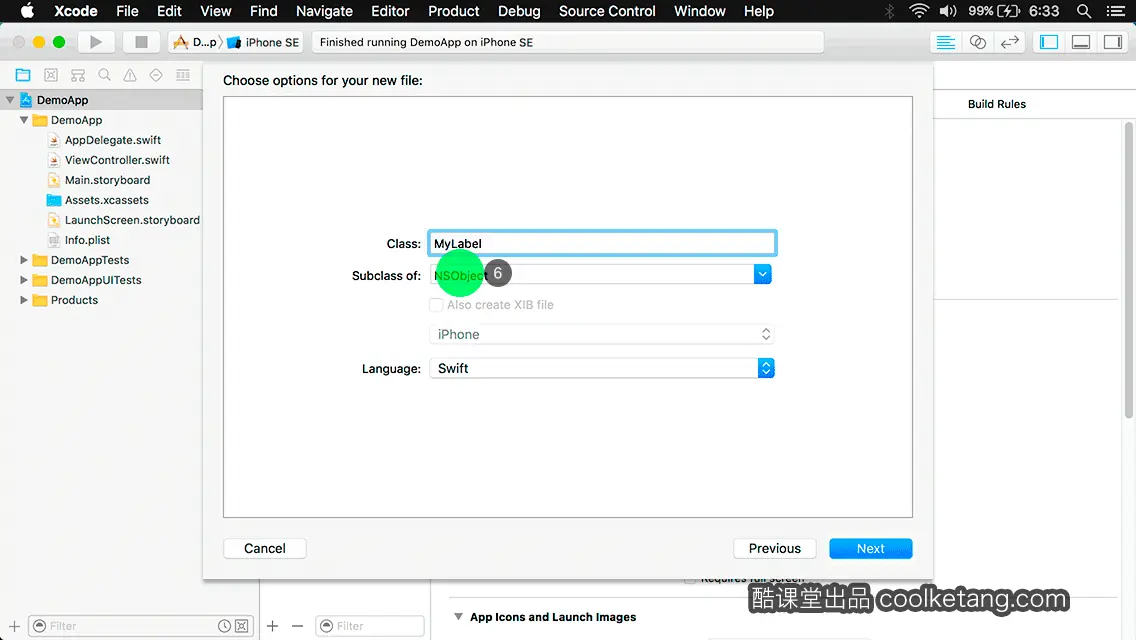The image size is (1136, 640).
Task: Expand the DemoAppUITests folder
Action: [x=24, y=280]
